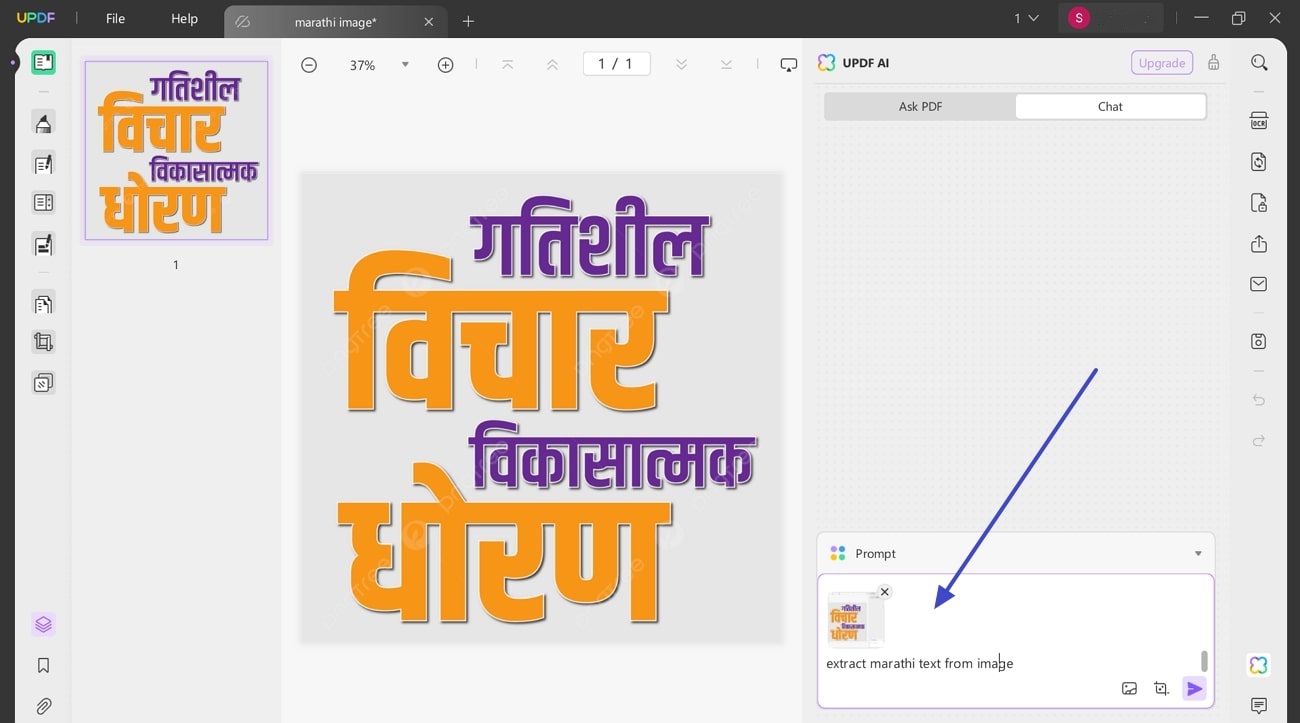The width and height of the screenshot is (1300, 723).
Task: Click the image attach icon in prompt box
Action: tap(1129, 688)
